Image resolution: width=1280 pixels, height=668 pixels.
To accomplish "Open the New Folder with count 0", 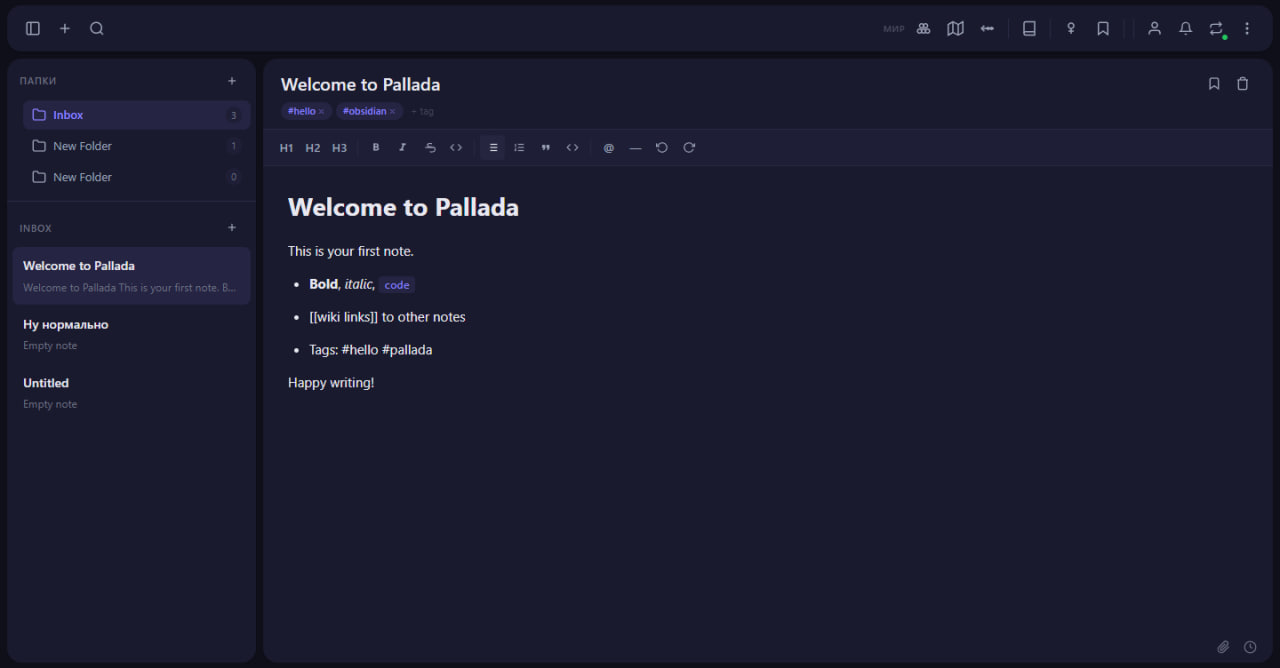I will [x=136, y=177].
